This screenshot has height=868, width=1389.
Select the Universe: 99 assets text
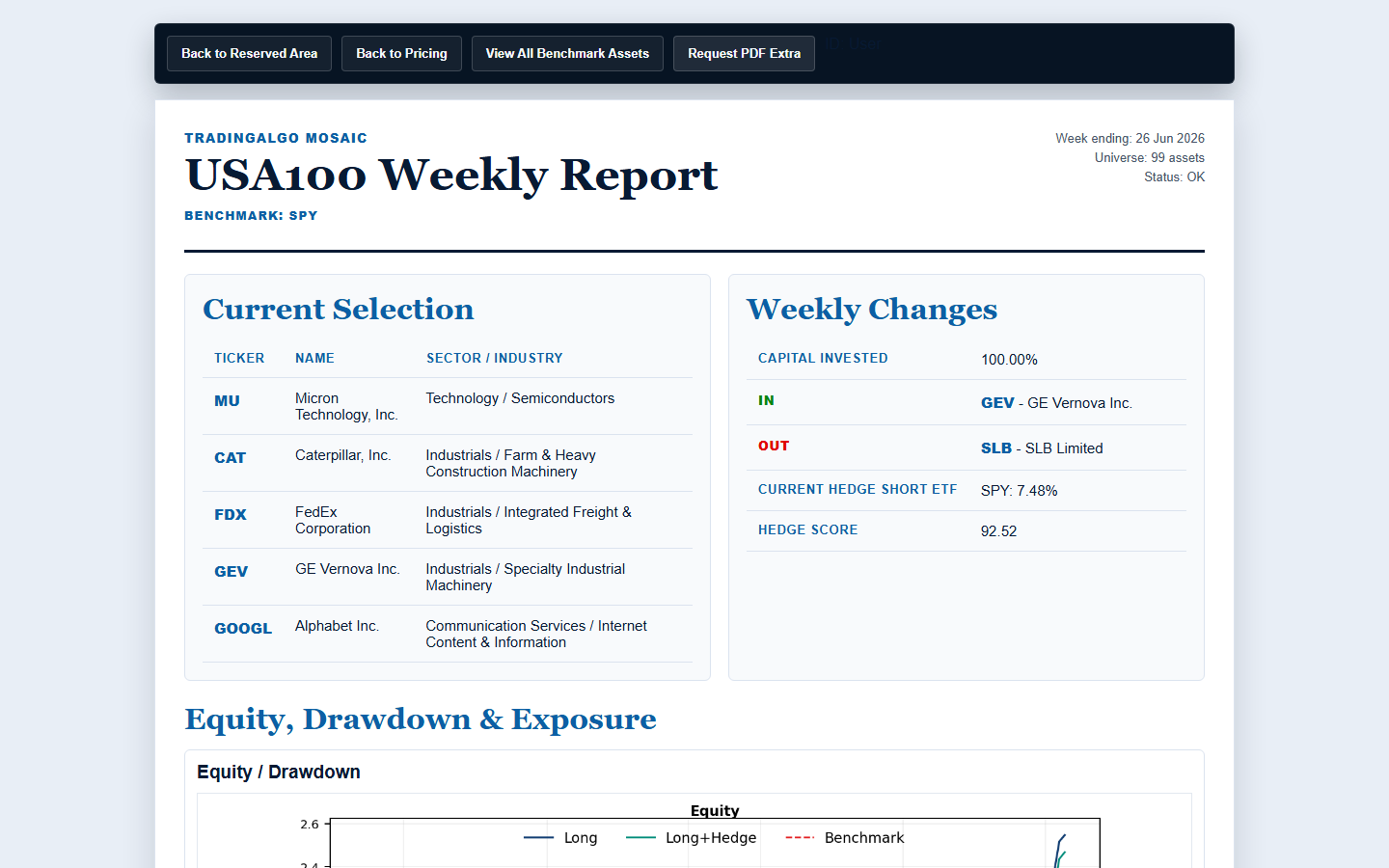(x=1149, y=157)
